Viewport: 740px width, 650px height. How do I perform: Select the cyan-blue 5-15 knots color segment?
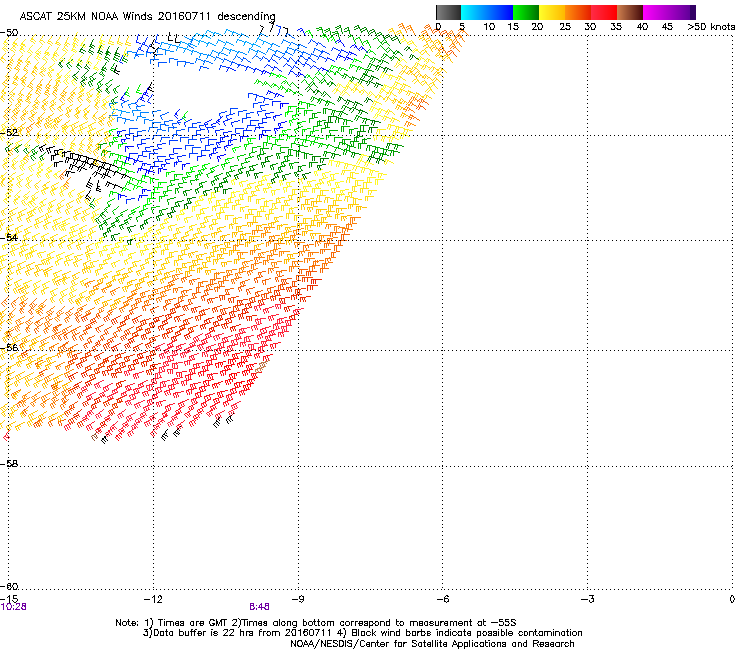click(487, 12)
